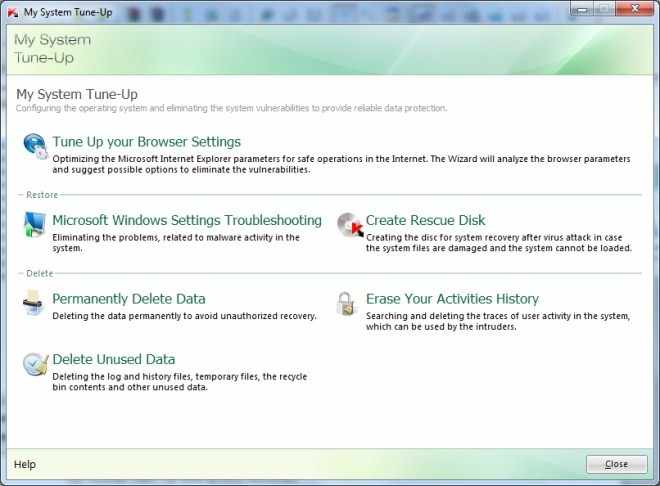Open Delete Unused Data
The image size is (660, 486).
click(x=114, y=360)
